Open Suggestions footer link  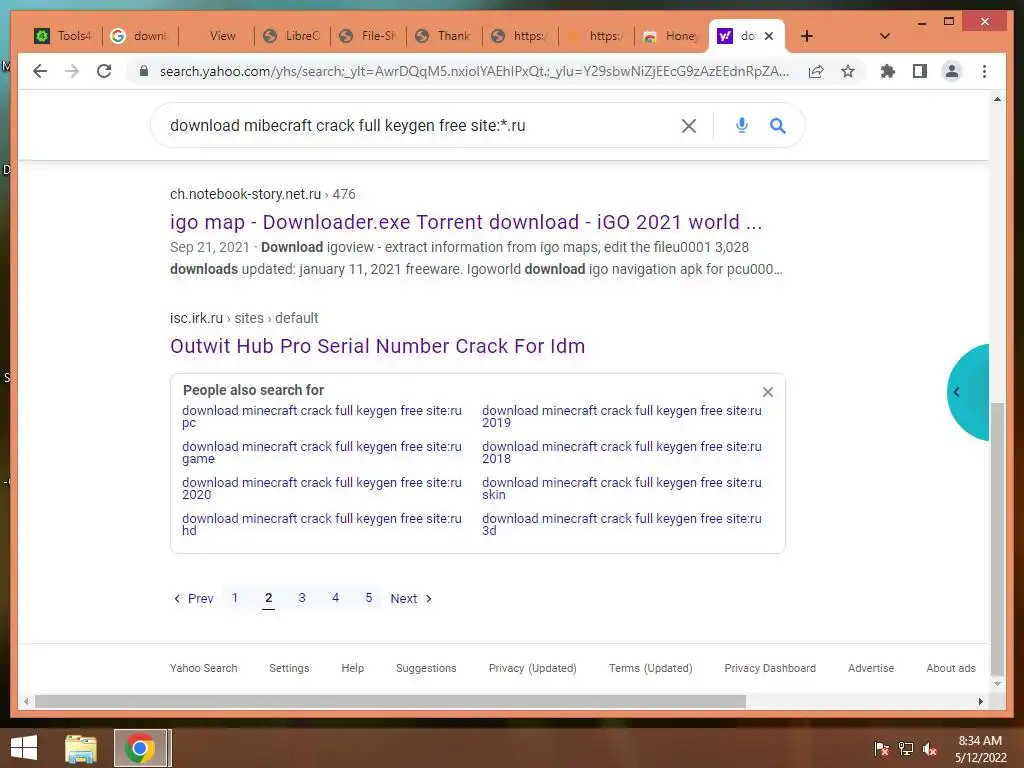point(426,668)
